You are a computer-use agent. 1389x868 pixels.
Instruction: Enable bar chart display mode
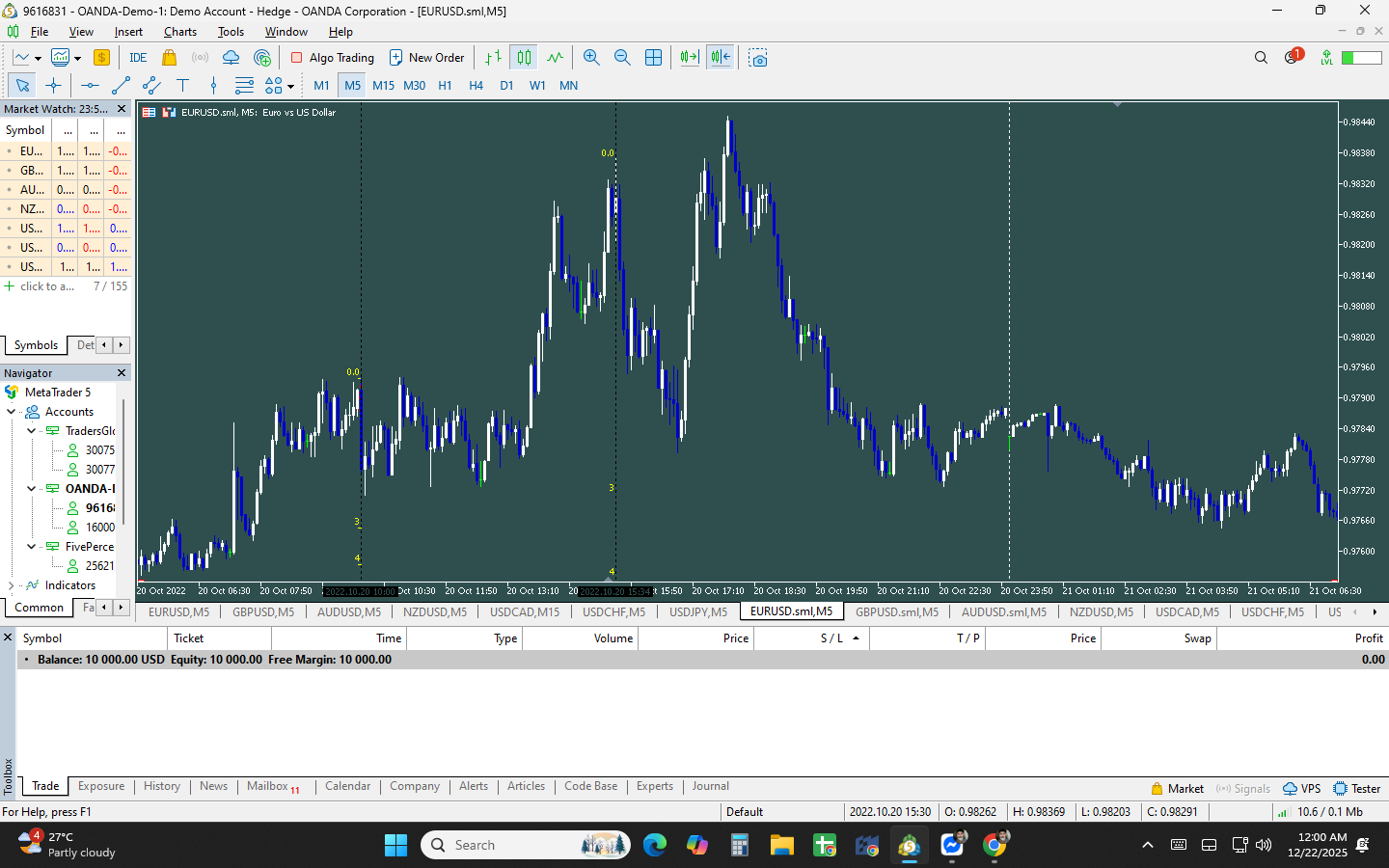(493, 58)
